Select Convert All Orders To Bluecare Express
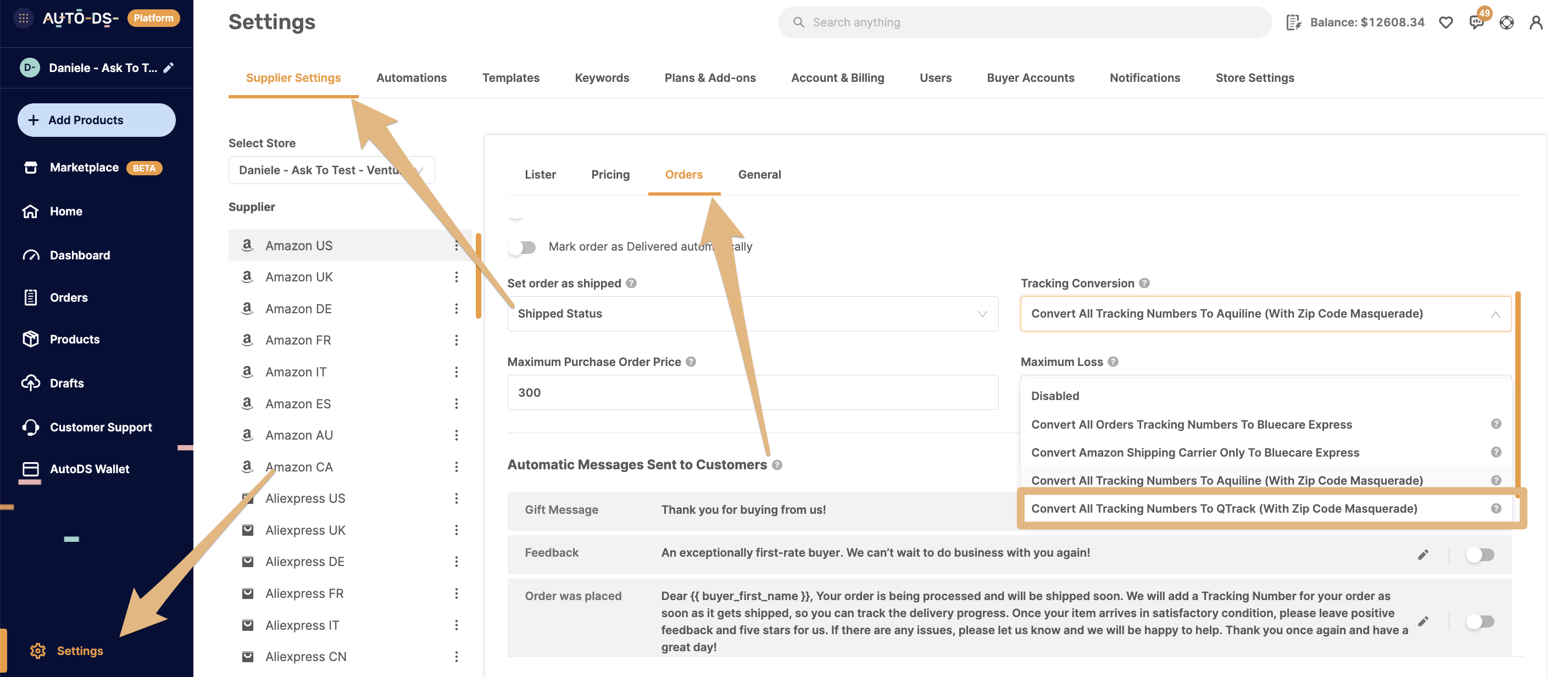 1265,424
